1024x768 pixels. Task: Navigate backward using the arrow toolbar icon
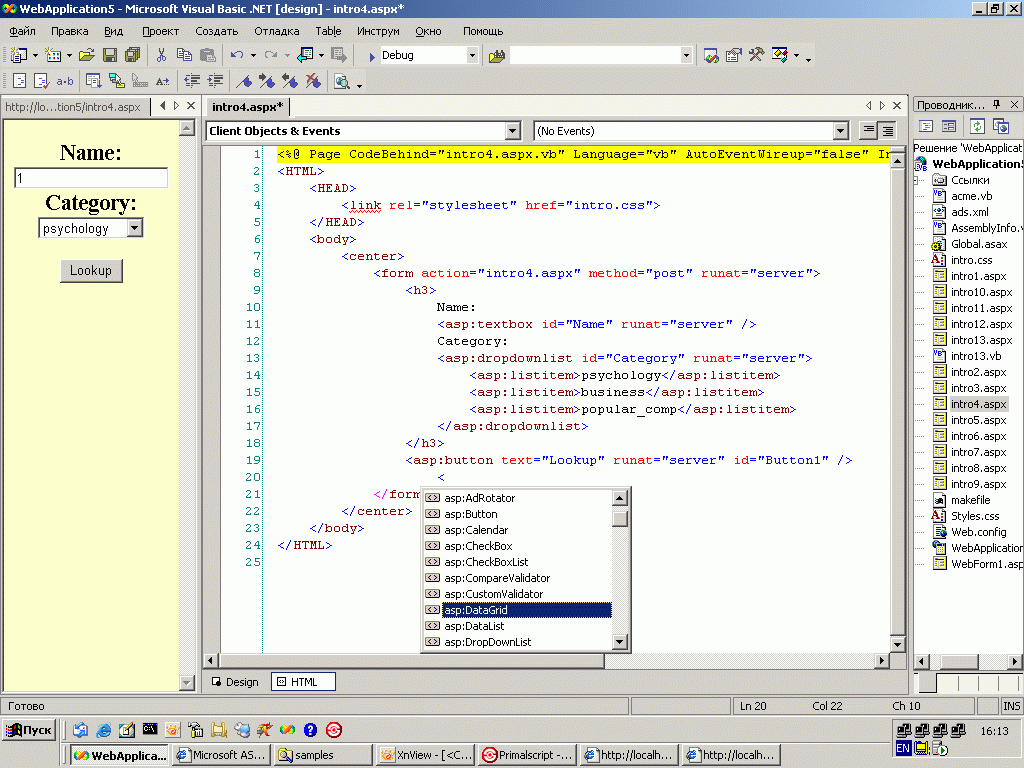click(x=307, y=55)
